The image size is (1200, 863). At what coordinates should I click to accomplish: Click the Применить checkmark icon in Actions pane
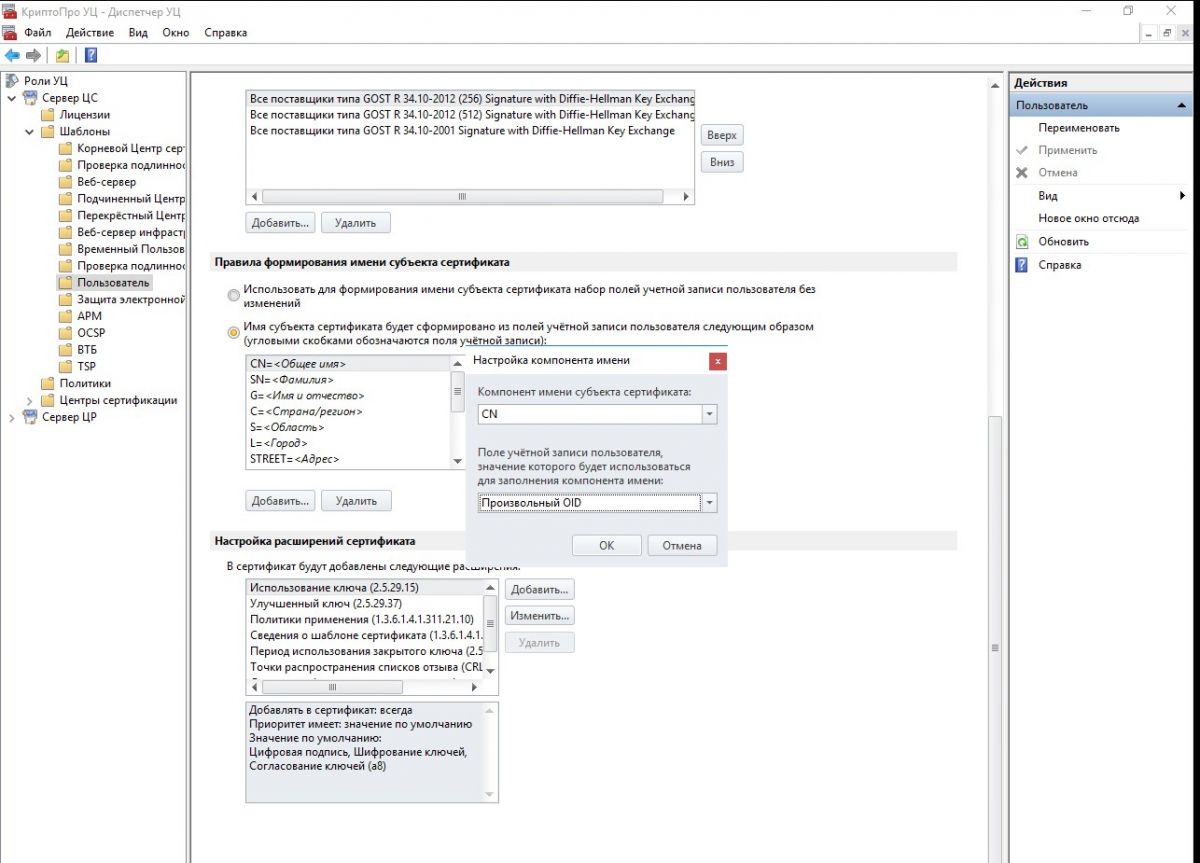coord(1022,150)
